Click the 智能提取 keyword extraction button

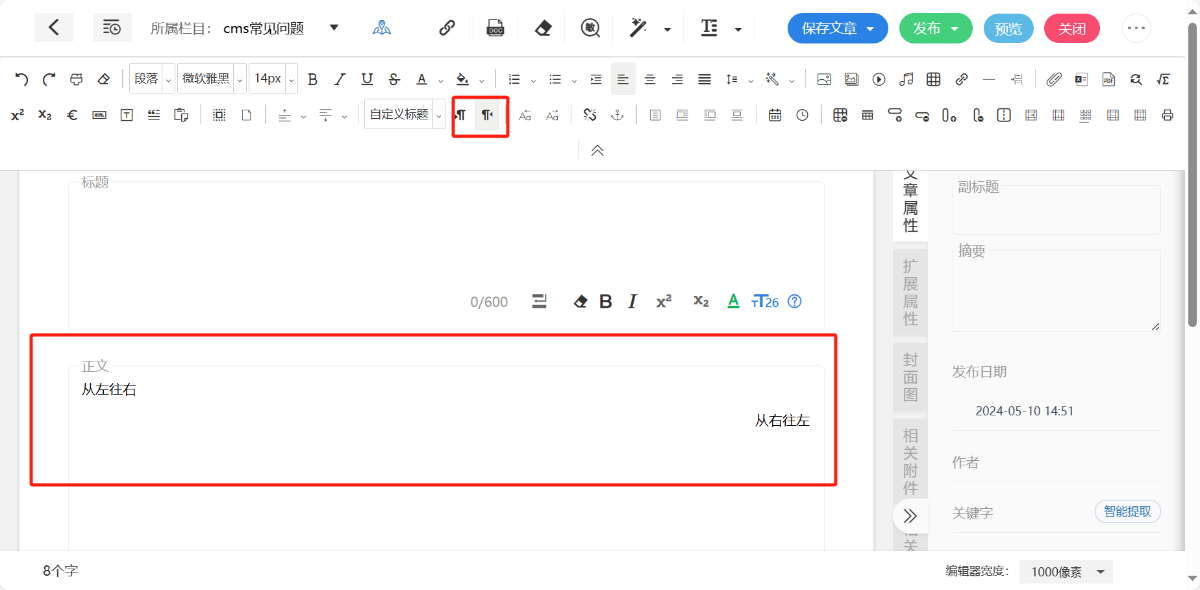tap(1127, 512)
